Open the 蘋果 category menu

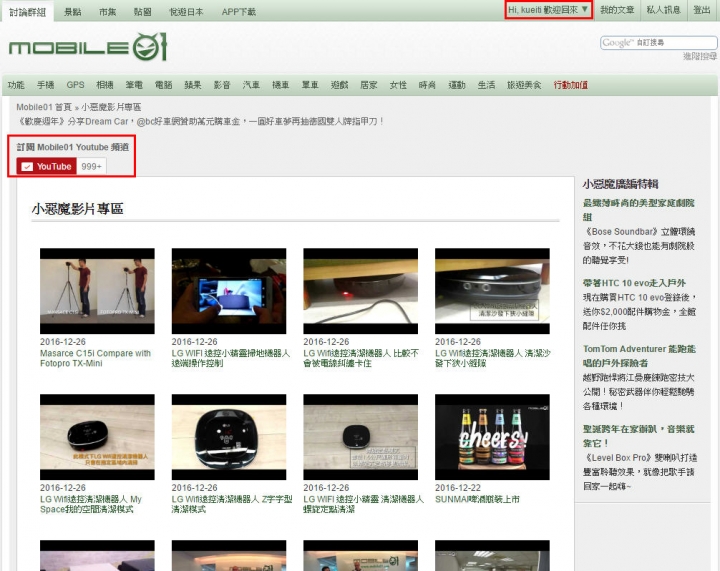(193, 85)
